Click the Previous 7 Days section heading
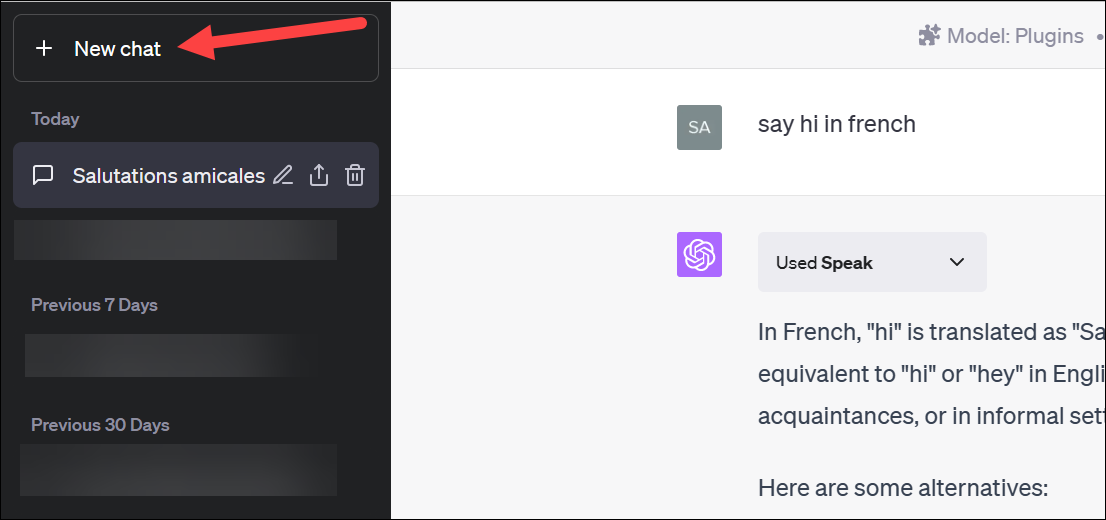 (95, 305)
